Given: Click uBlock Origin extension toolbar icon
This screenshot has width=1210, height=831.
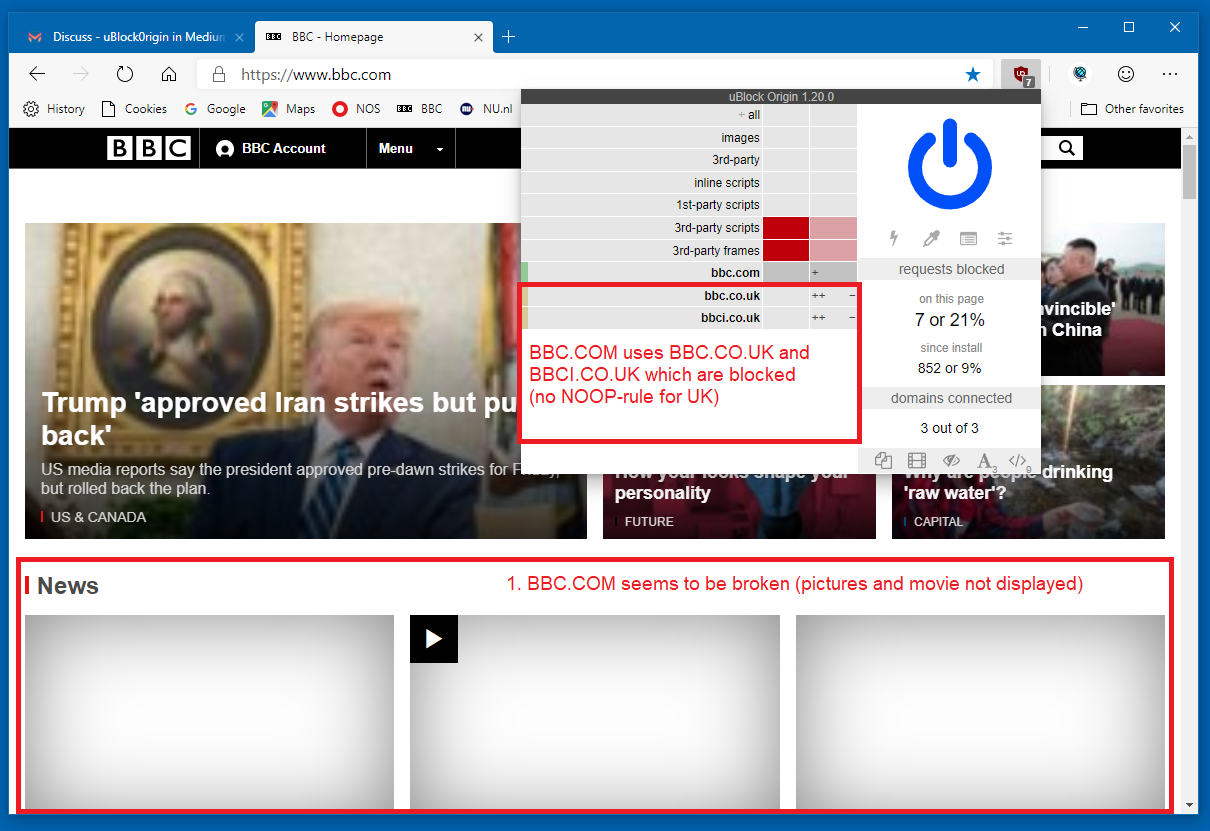Looking at the screenshot, I should click(1021, 74).
